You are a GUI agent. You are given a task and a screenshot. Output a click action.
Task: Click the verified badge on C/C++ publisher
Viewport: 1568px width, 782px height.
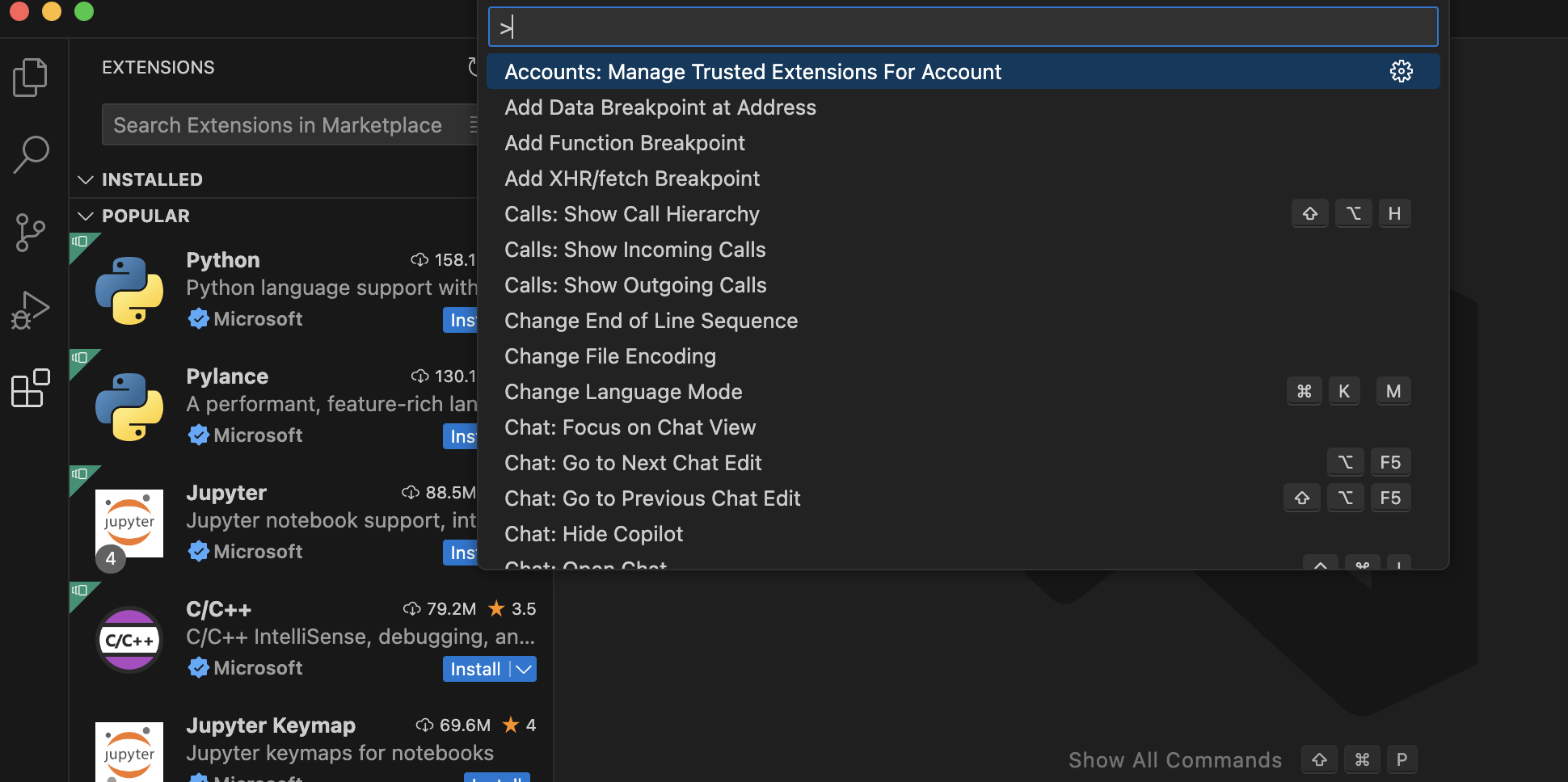click(199, 668)
